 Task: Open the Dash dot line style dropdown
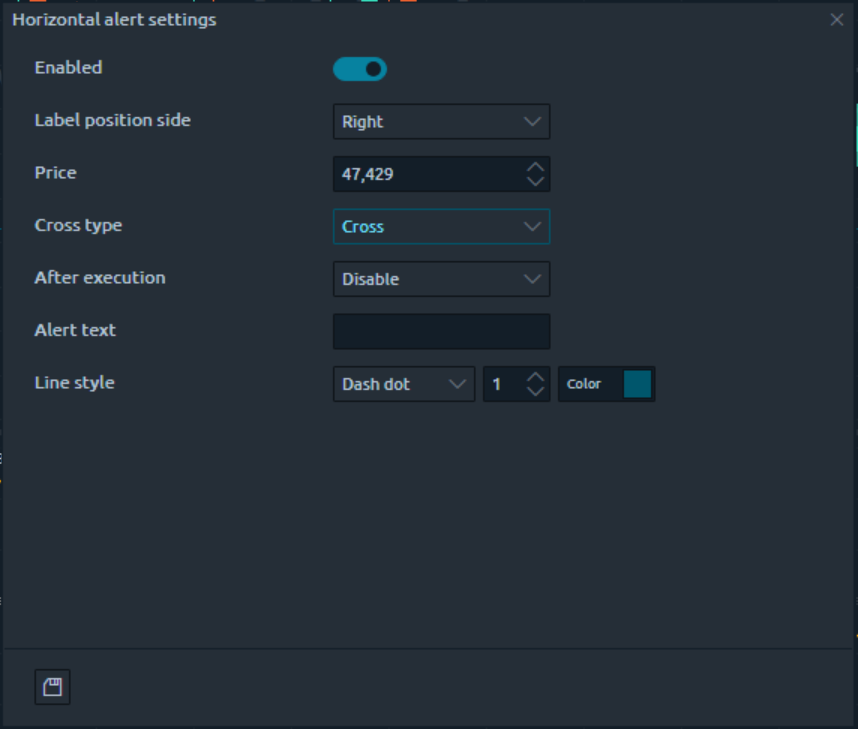[x=403, y=384]
